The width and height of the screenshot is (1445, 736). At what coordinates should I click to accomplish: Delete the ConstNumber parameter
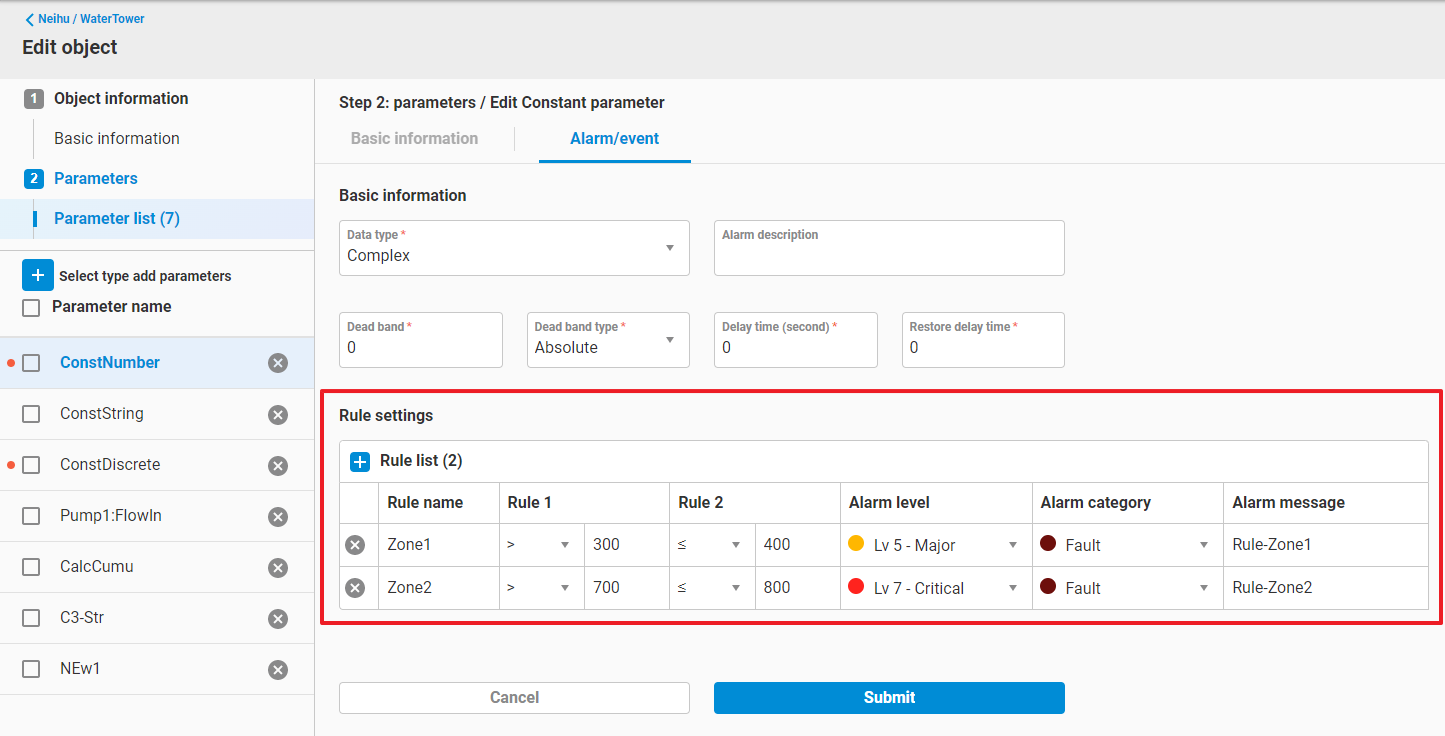[x=278, y=363]
